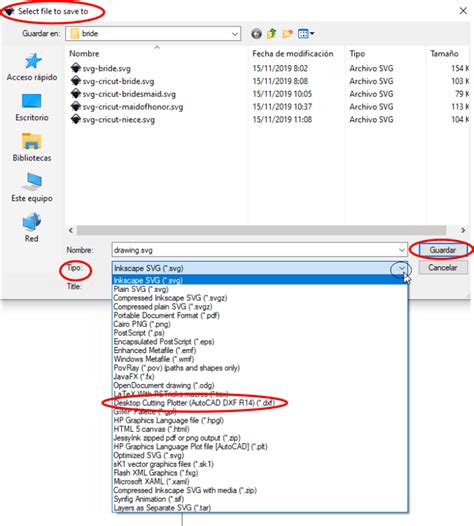Image resolution: width=474 pixels, height=526 pixels.
Task: Select file svg-cricut-bride.svg
Action: click(x=112, y=81)
